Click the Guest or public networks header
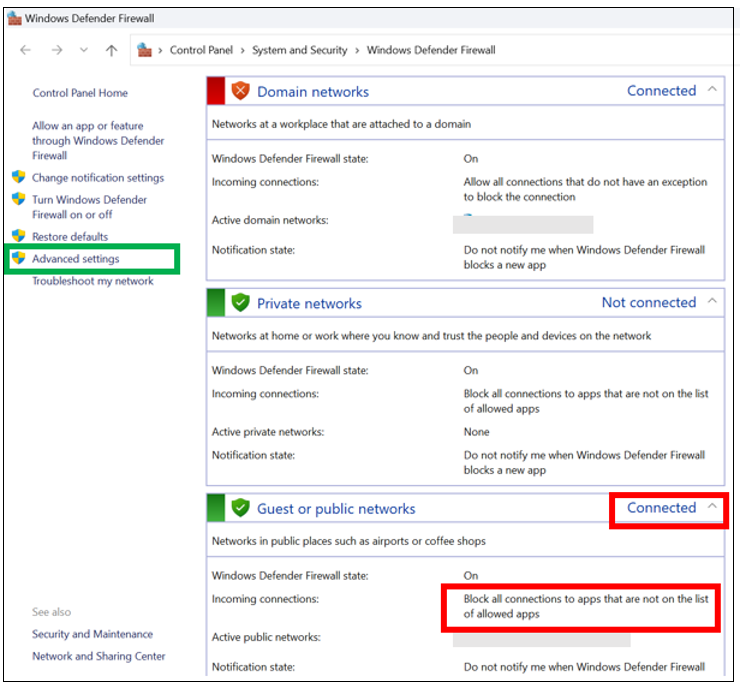This screenshot has width=747, height=686. coord(336,509)
